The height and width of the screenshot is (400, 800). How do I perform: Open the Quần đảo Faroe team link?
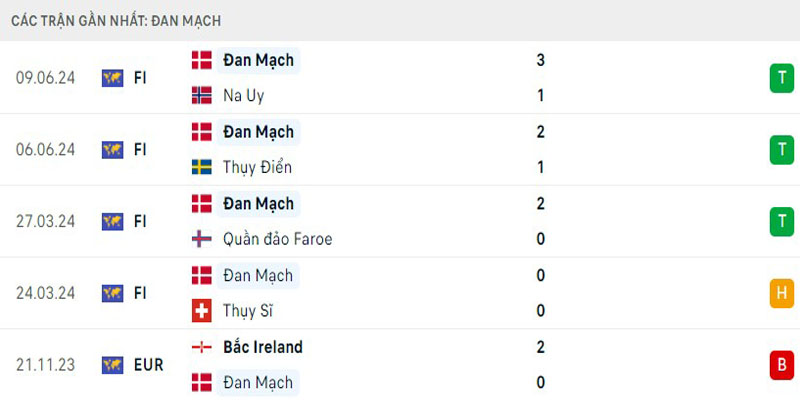278,239
